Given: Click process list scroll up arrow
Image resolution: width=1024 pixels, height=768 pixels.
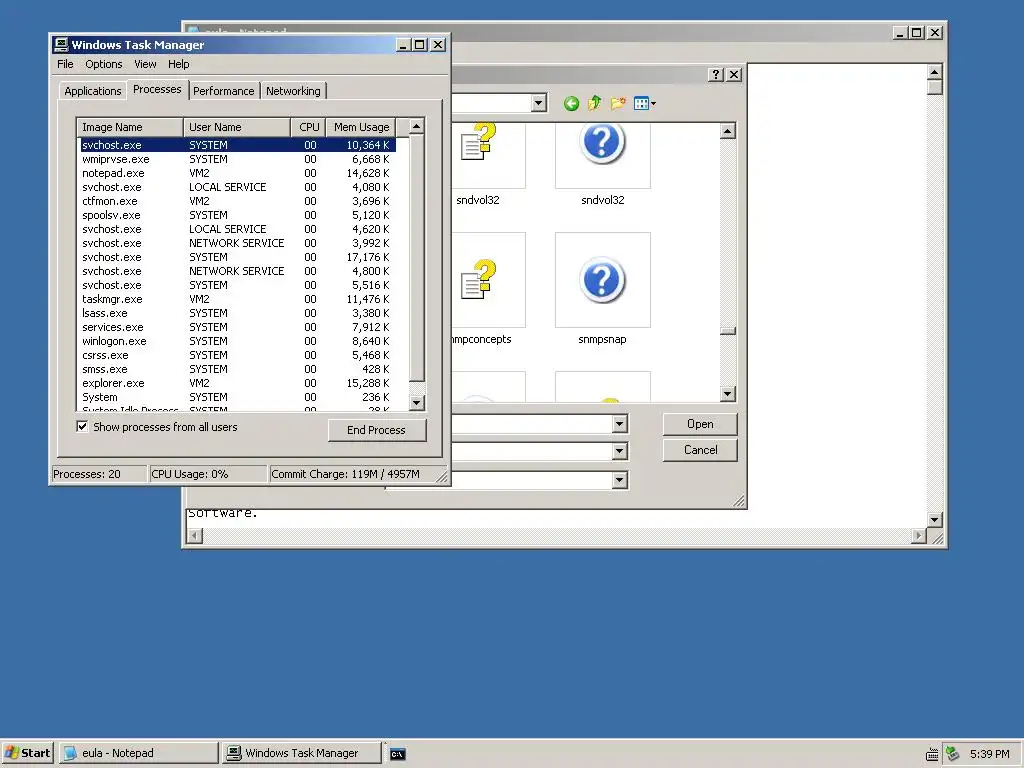Looking at the screenshot, I should click(x=417, y=126).
